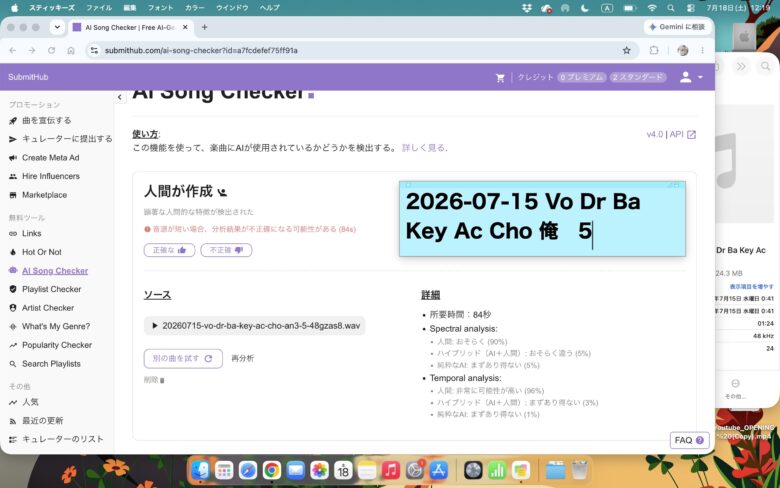This screenshot has width=780, height=488.
Task: Click the trash icon next to 削除
Action: (162, 381)
